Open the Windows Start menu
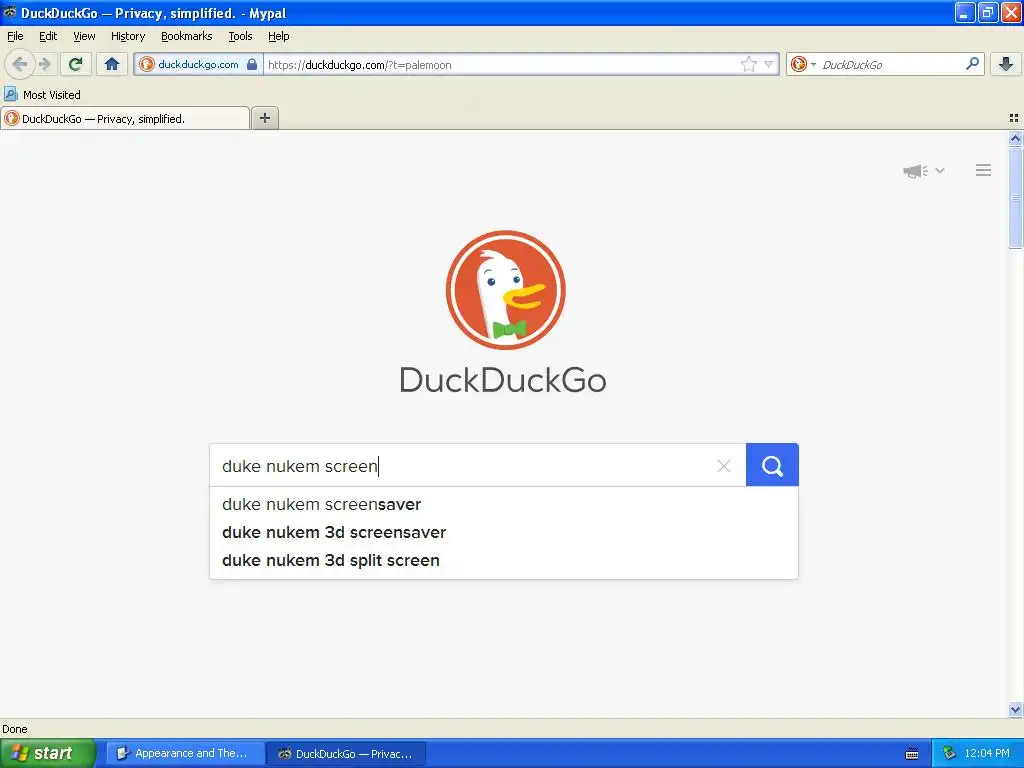The height and width of the screenshot is (768, 1024). click(x=48, y=753)
